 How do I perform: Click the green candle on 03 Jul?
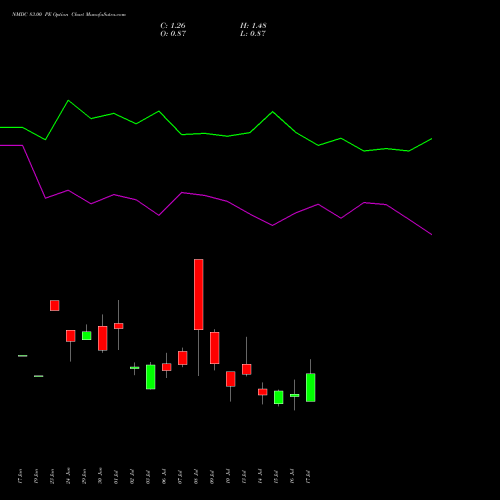(x=151, y=377)
